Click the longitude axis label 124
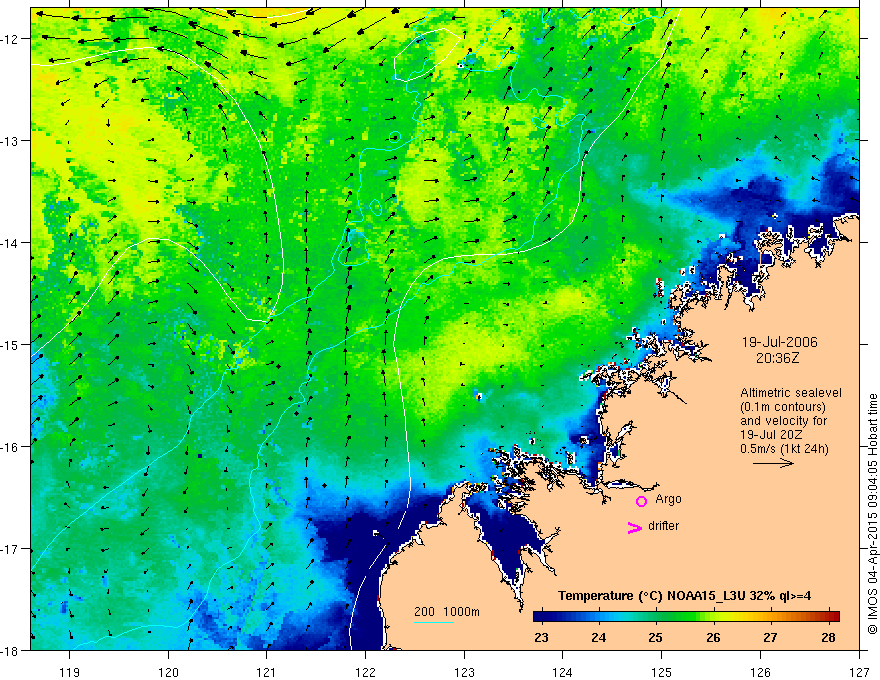Viewport: 880px width, 680px height. point(563,673)
